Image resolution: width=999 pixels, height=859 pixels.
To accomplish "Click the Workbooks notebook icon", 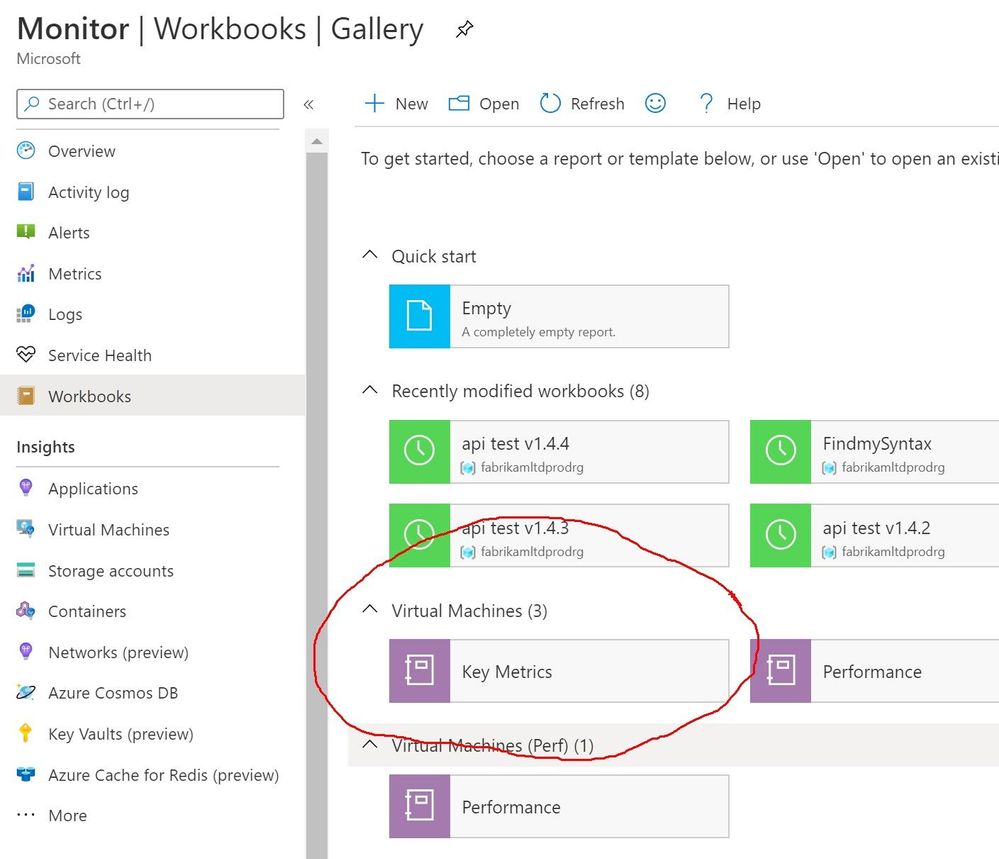I will (25, 396).
